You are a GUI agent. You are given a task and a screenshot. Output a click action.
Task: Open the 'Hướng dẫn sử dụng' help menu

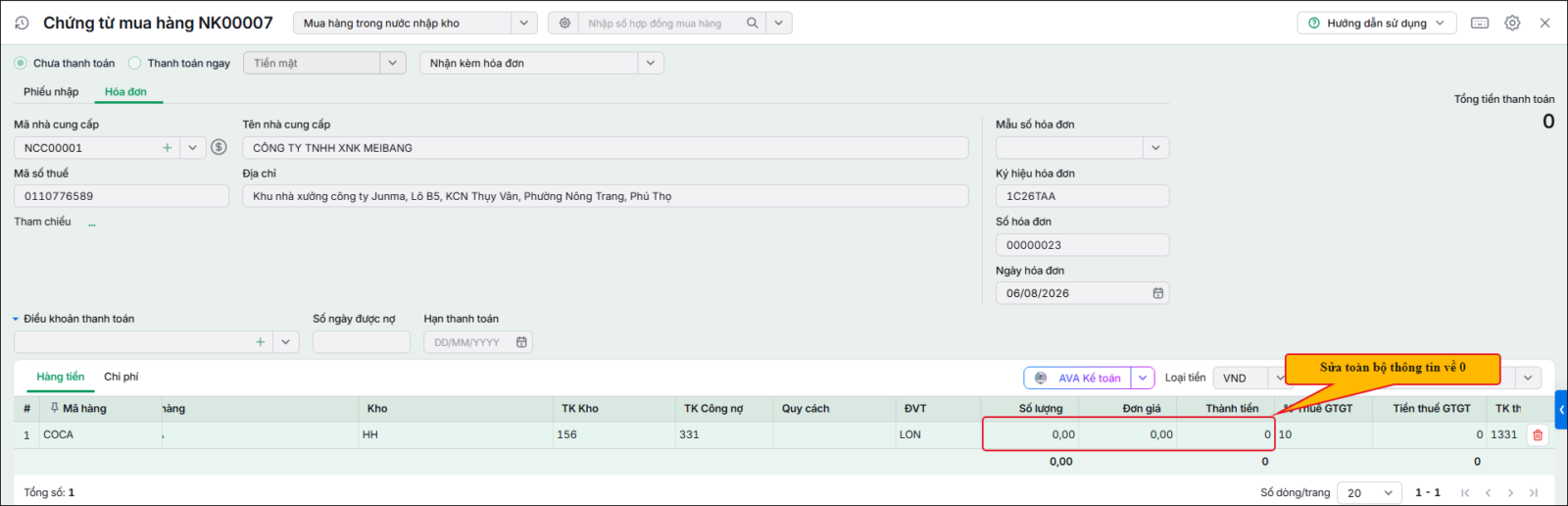(x=1376, y=23)
